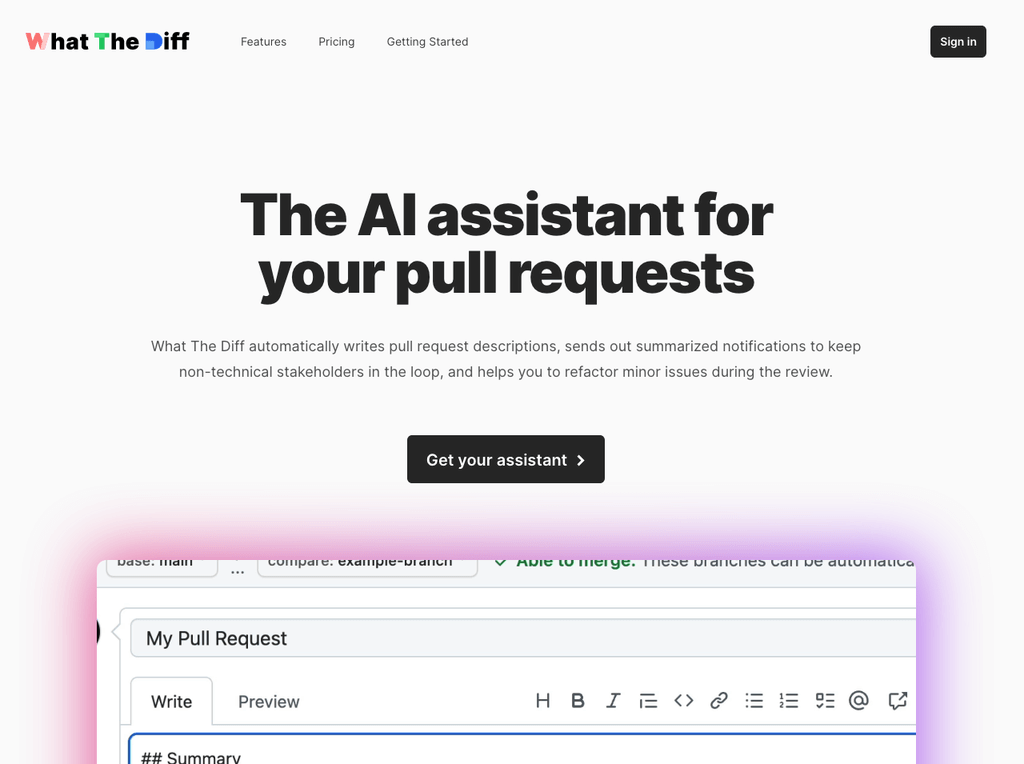The image size is (1024, 764).
Task: Toggle bold formatting icon
Action: click(577, 701)
